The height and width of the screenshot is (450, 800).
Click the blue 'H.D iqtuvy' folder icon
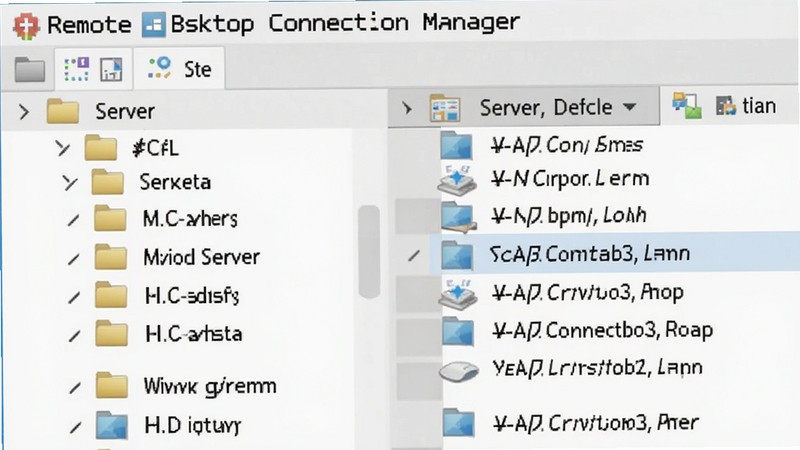click(112, 425)
